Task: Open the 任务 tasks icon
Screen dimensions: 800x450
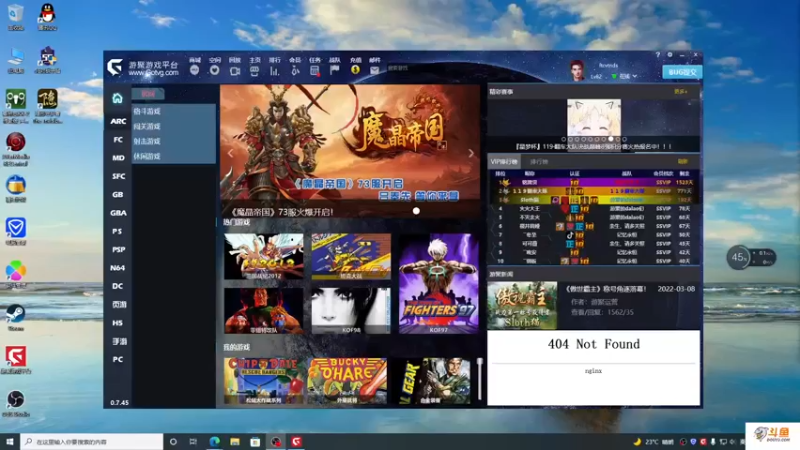Action: (x=315, y=70)
